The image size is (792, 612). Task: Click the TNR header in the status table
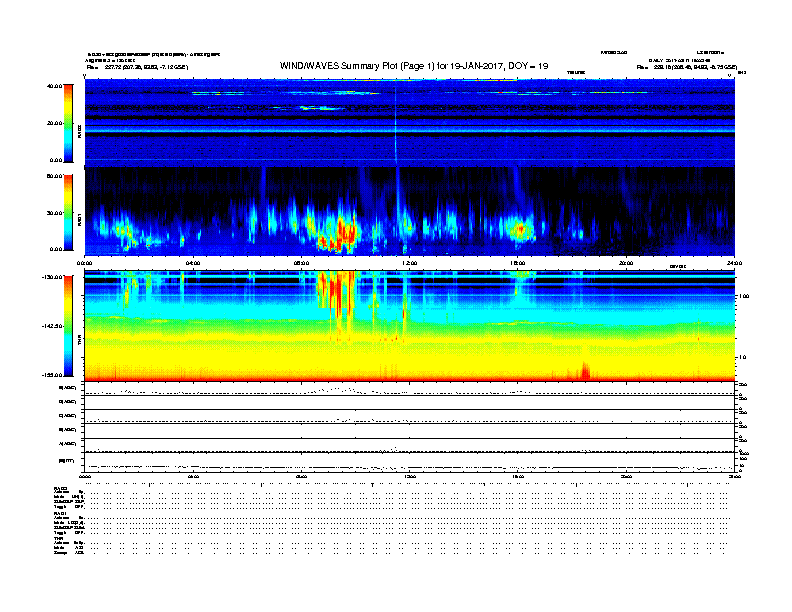click(x=59, y=539)
